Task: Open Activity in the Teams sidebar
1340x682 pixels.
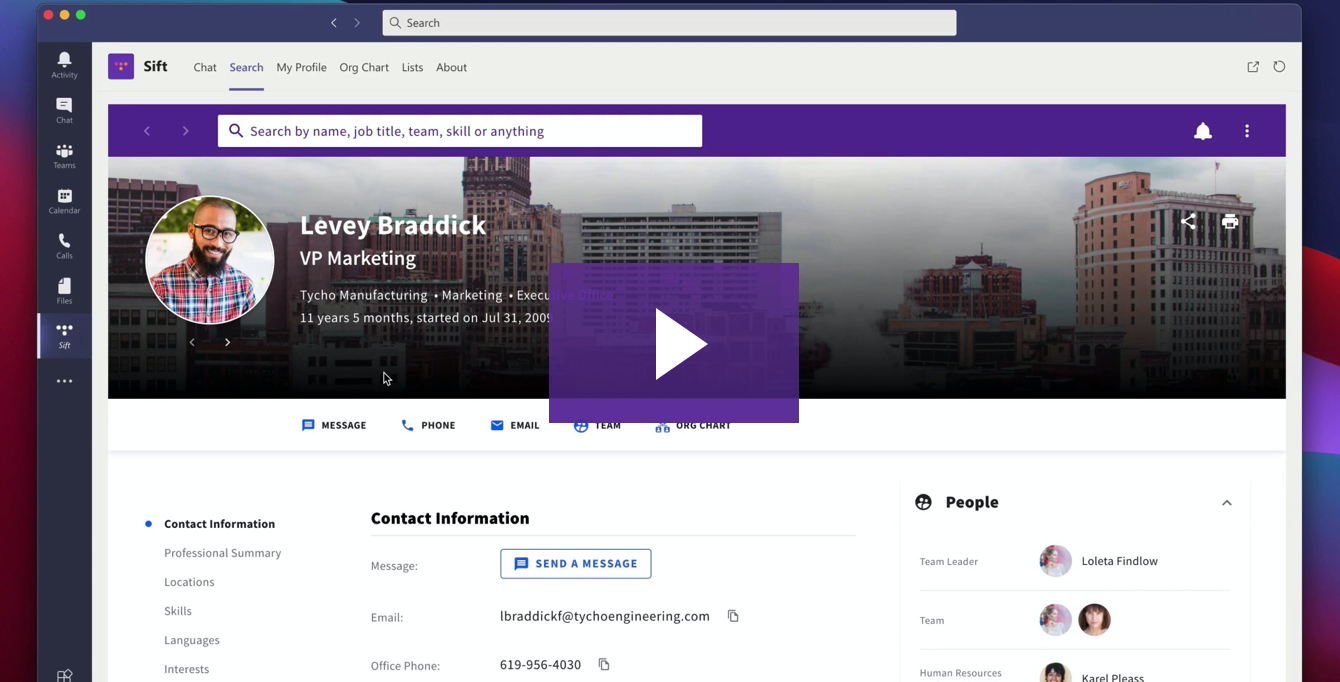Action: click(x=64, y=65)
